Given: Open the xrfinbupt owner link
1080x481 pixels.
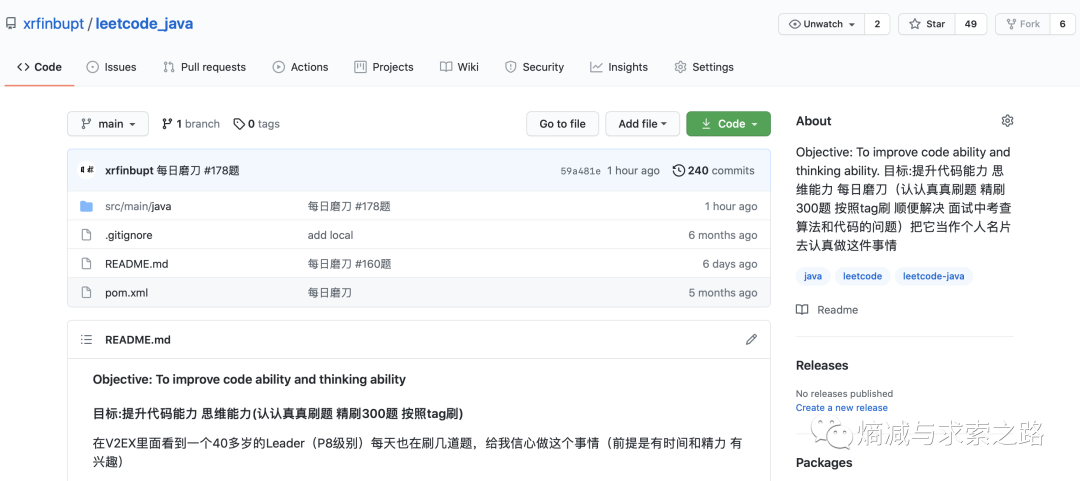Looking at the screenshot, I should (x=52, y=23).
